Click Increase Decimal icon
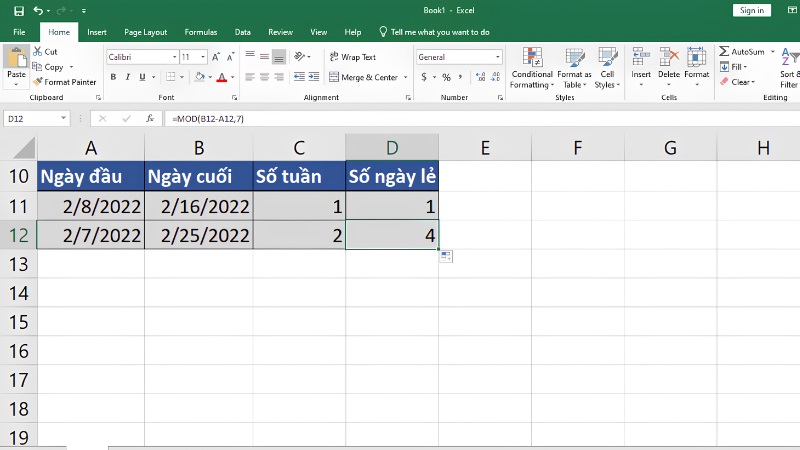Viewport: 800px width, 450px height. click(x=481, y=77)
